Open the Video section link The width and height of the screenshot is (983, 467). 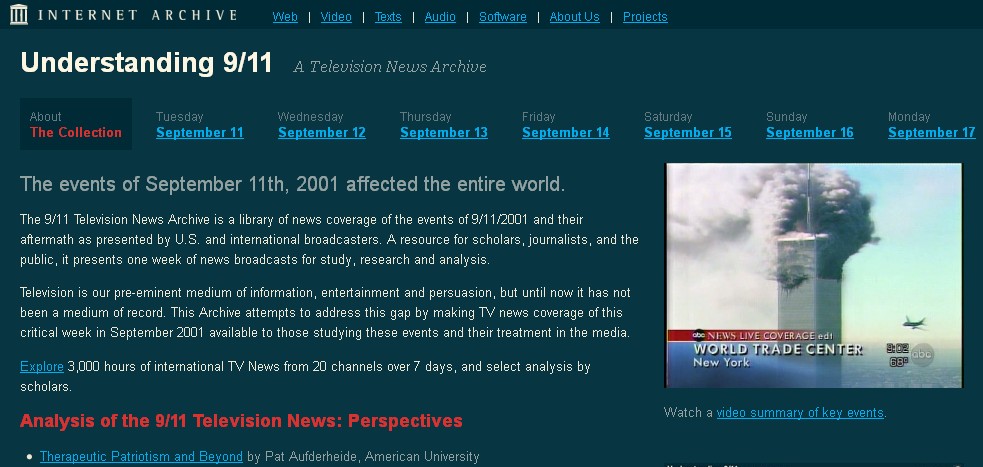click(x=336, y=17)
